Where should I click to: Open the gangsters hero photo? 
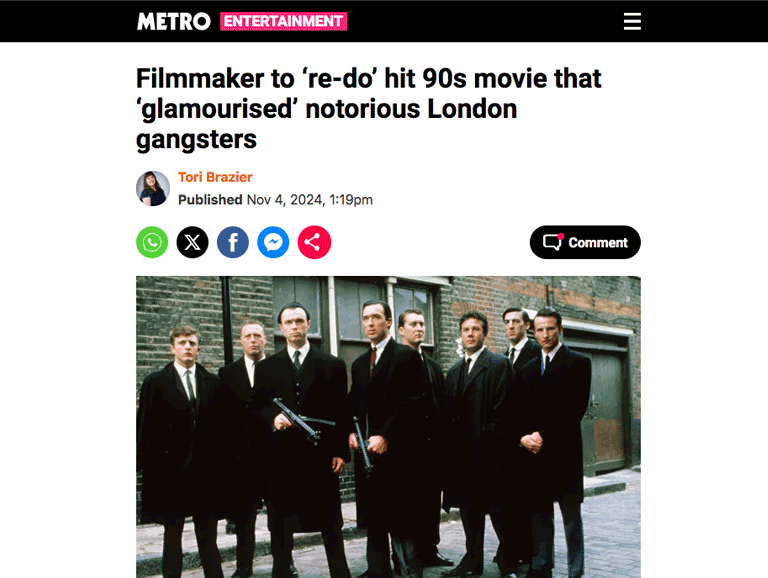(388, 427)
